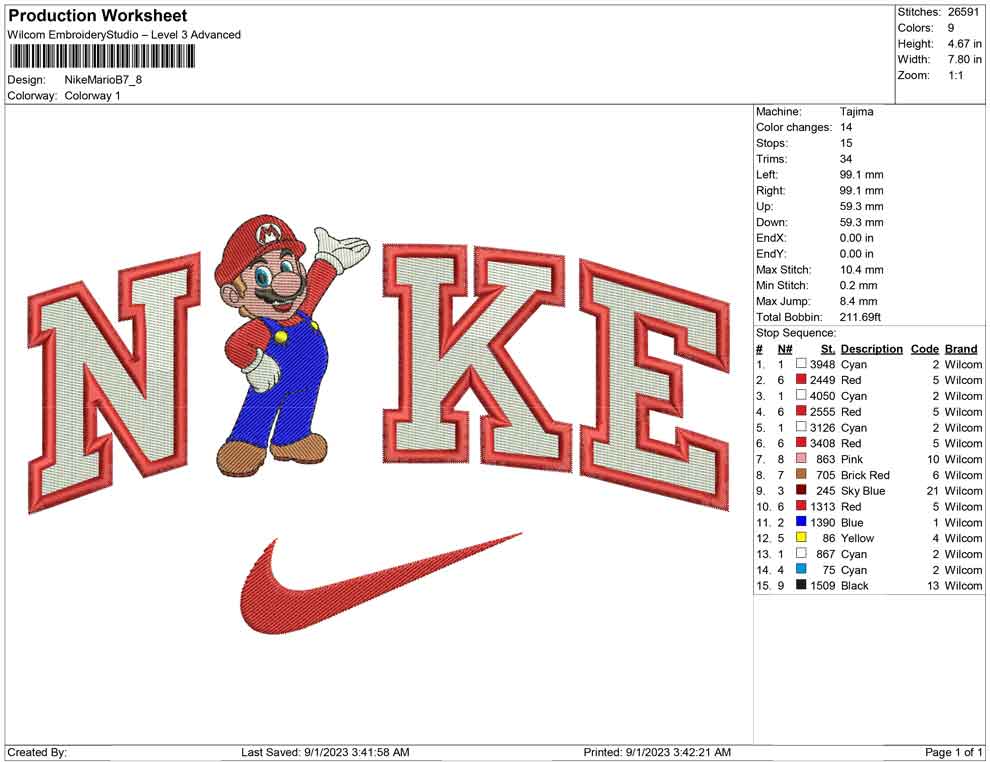Click the Blue description in stop 11

(852, 522)
